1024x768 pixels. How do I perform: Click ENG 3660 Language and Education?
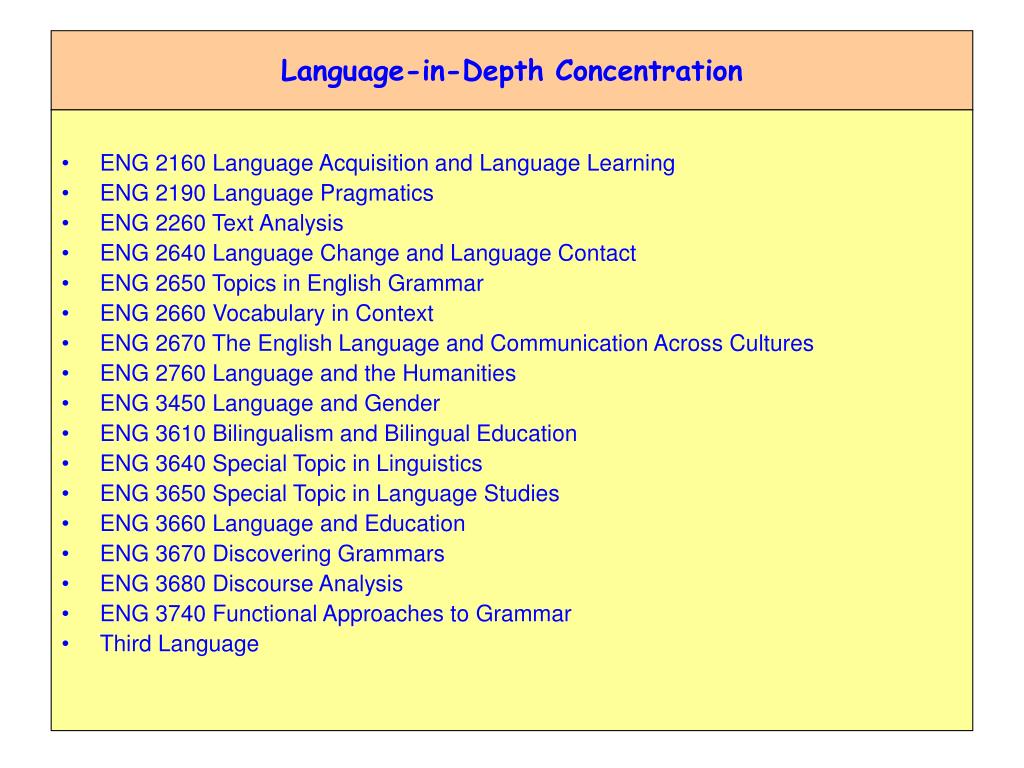point(282,524)
